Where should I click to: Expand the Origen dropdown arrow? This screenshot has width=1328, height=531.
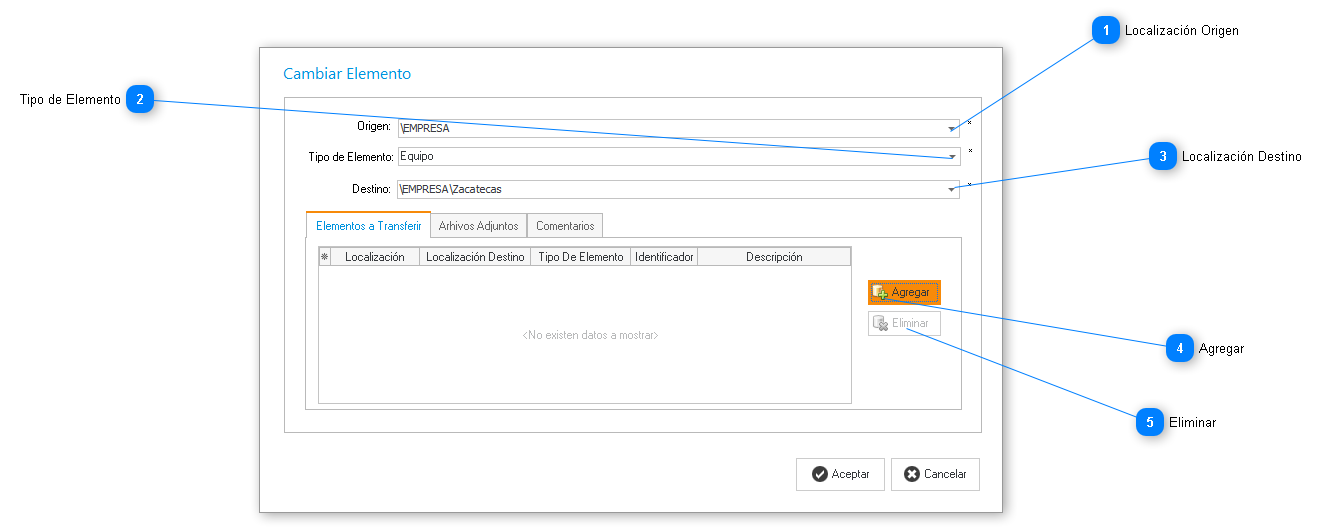point(951,129)
